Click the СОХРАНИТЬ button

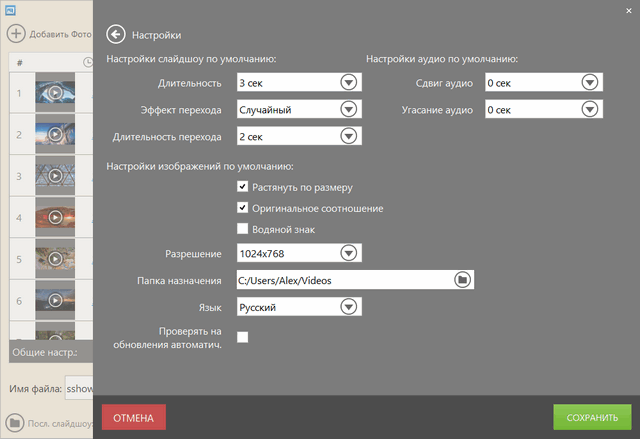click(592, 417)
